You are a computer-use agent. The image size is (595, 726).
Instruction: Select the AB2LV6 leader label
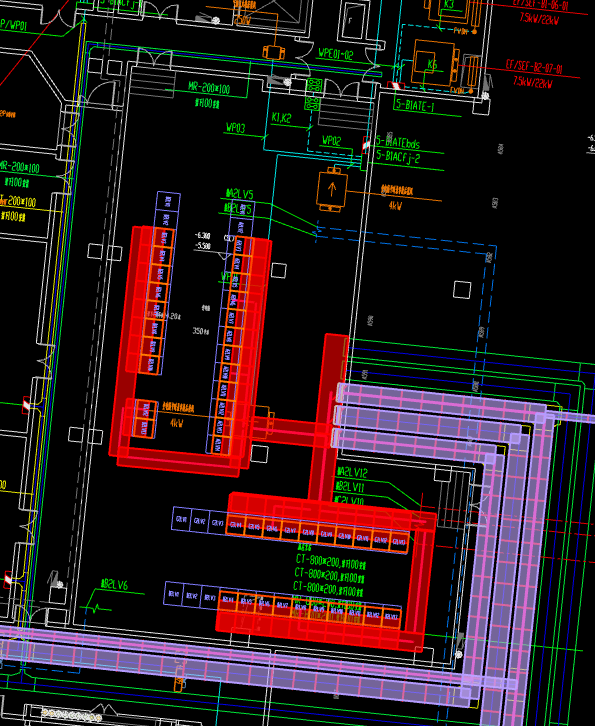point(114,585)
